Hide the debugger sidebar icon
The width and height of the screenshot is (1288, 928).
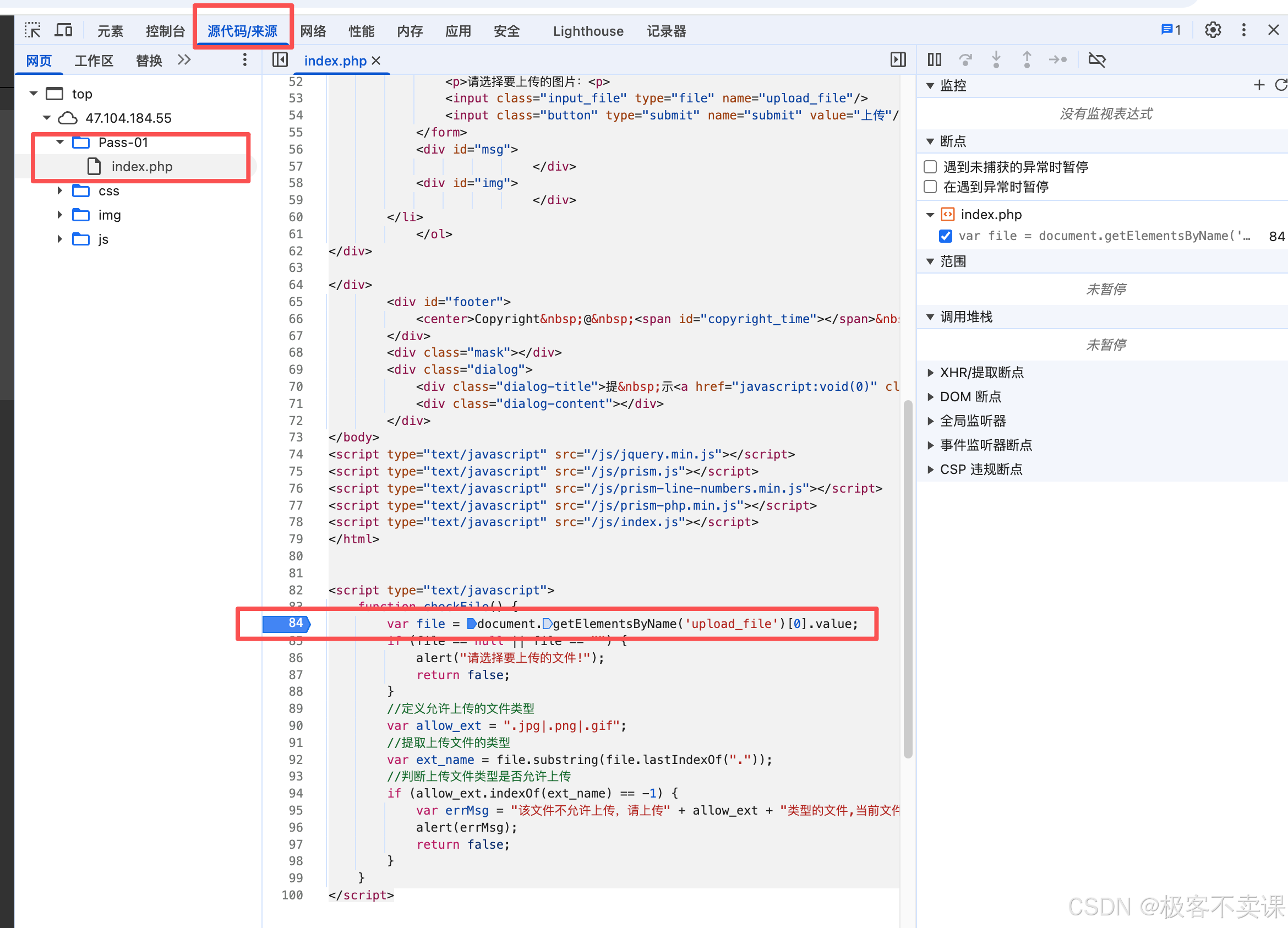click(x=898, y=59)
